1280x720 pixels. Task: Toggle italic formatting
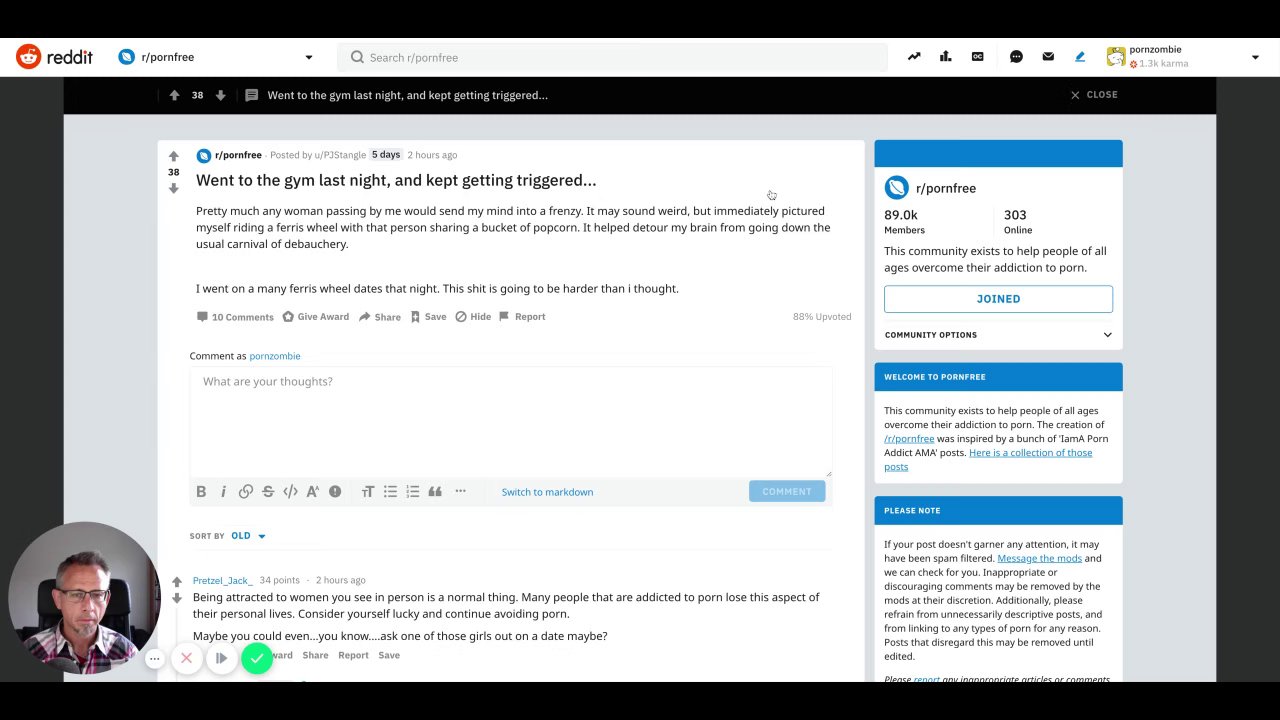point(223,491)
